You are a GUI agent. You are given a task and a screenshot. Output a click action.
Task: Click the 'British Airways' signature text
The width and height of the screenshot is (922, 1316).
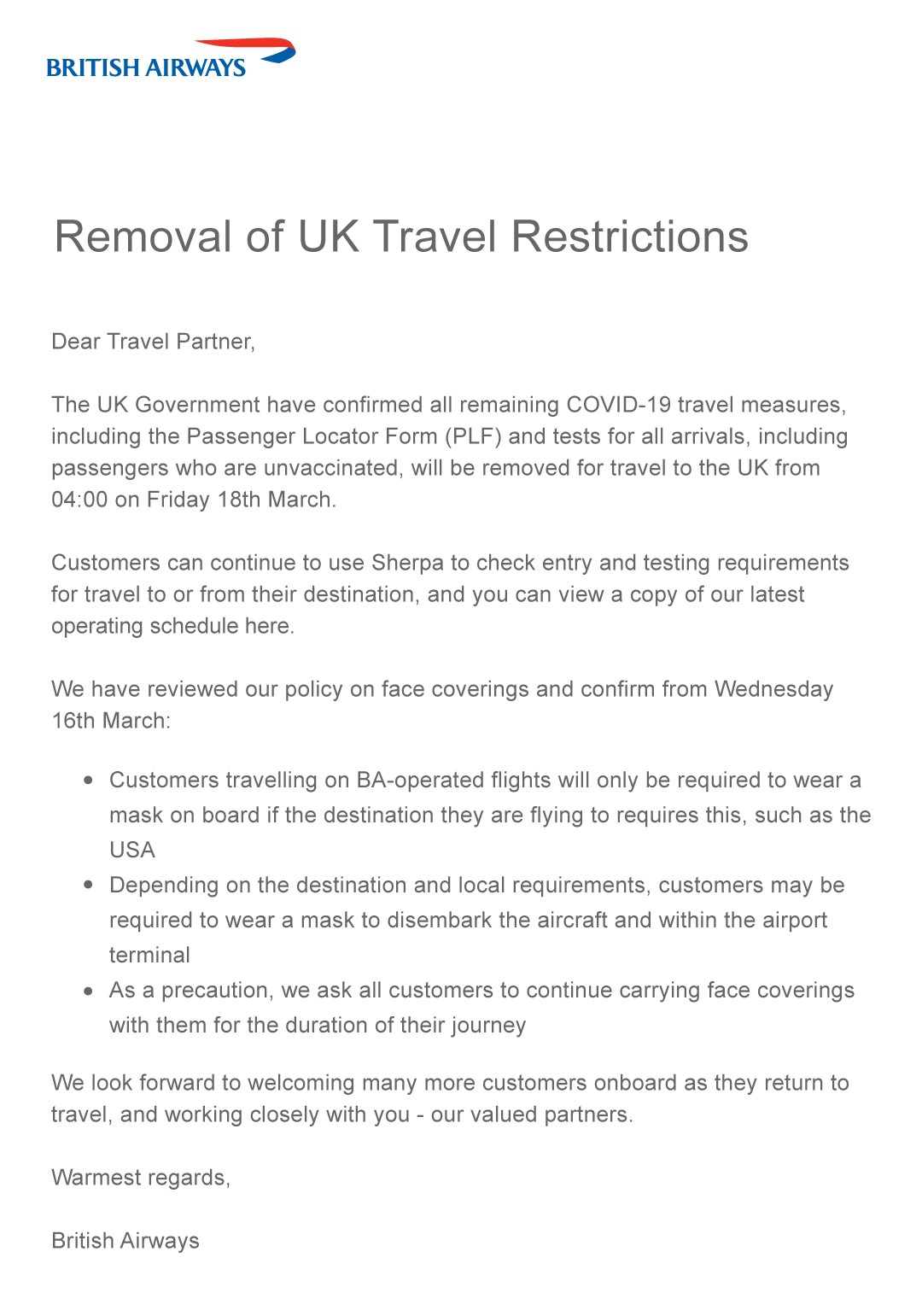pyautogui.click(x=125, y=1241)
